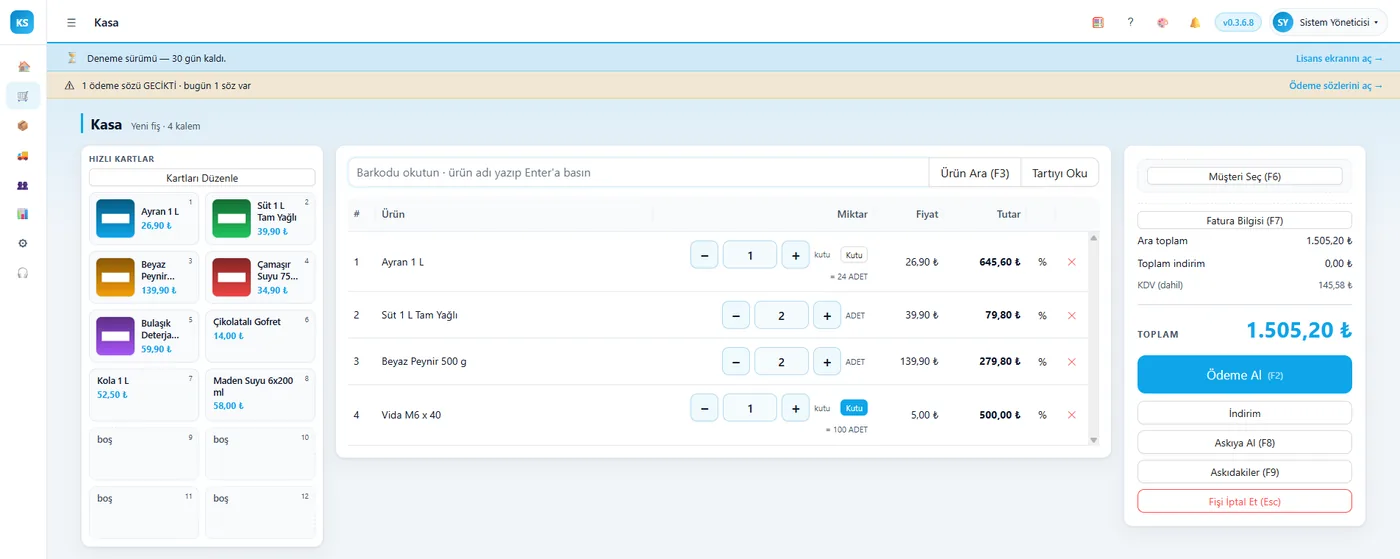Image resolution: width=1400 pixels, height=559 pixels.
Task: Toggle Kutu unit on Vida M6 row
Action: 854,408
